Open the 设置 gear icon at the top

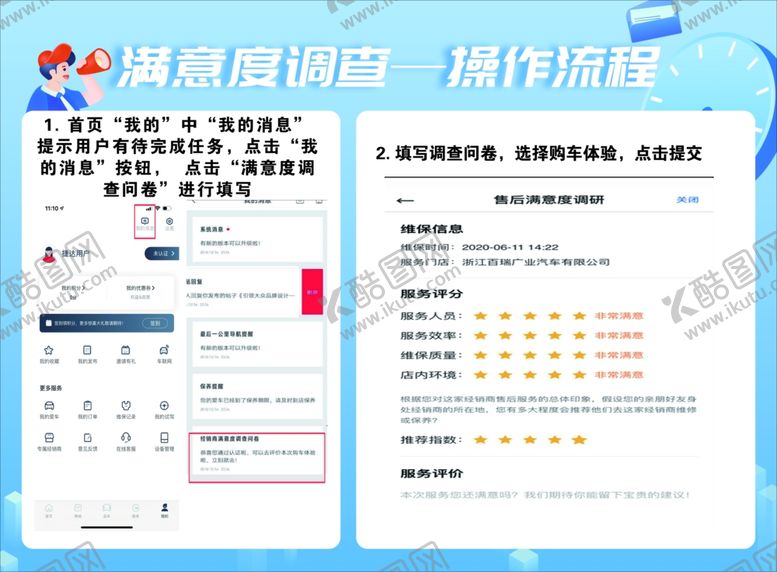[169, 221]
